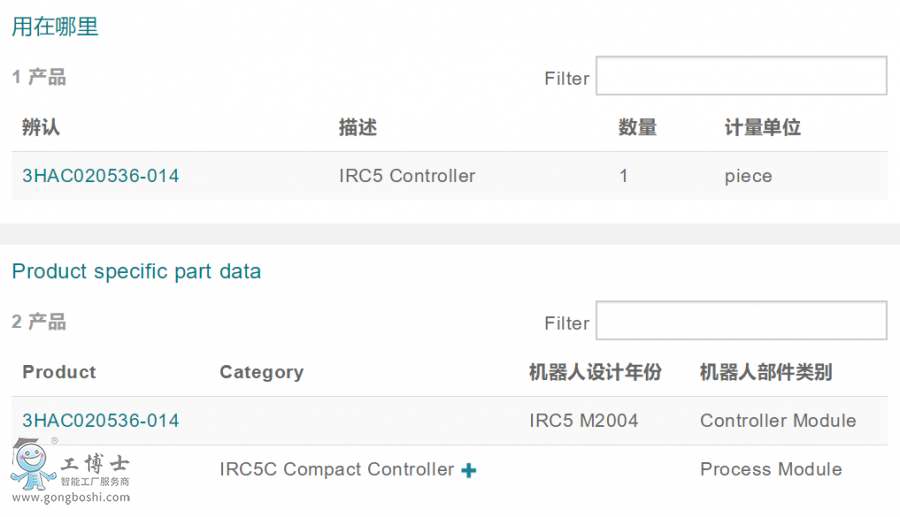Sort by the 描述 column header

point(358,128)
